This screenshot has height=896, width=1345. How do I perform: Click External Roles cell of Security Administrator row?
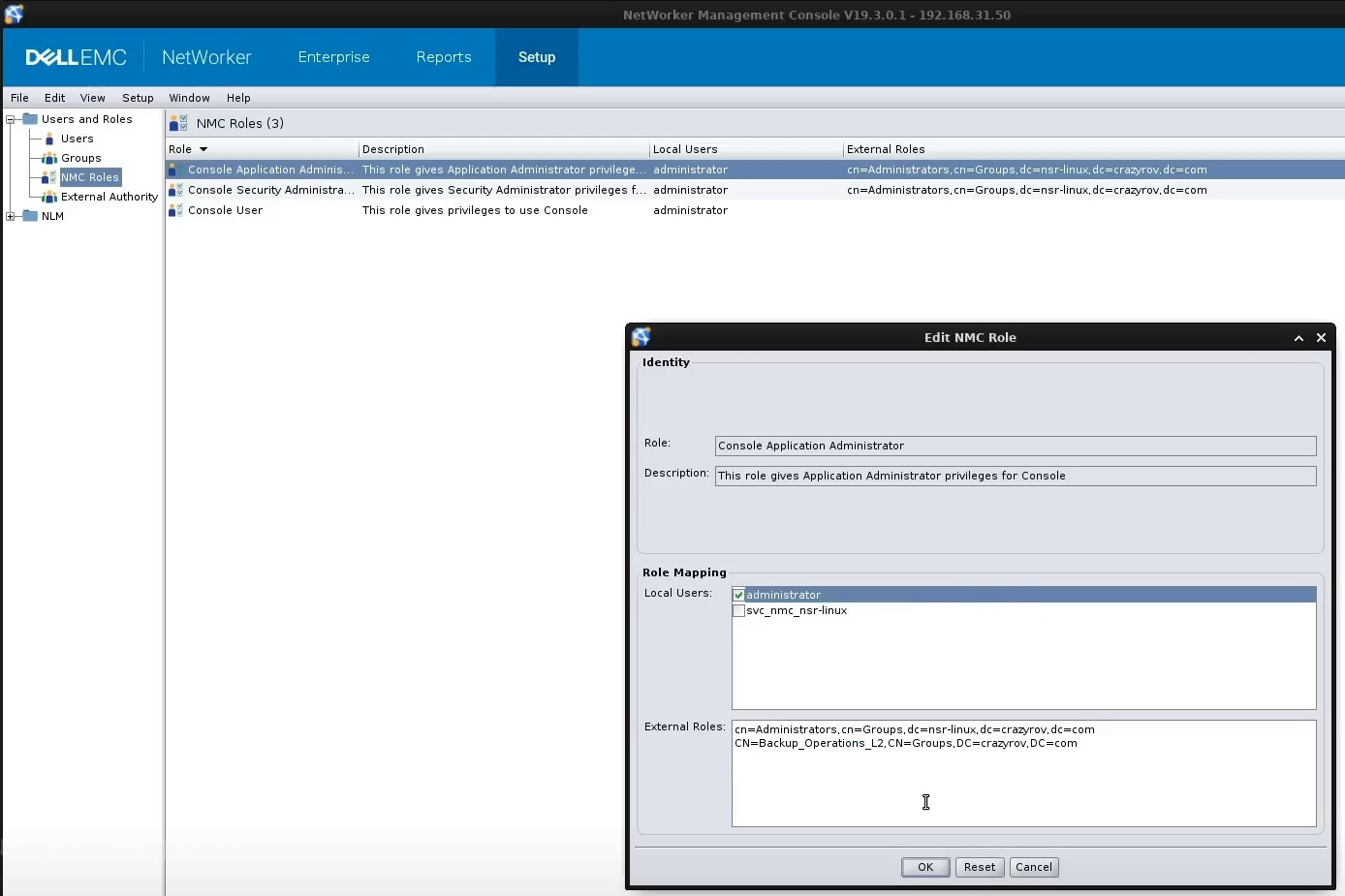pyautogui.click(x=1027, y=190)
